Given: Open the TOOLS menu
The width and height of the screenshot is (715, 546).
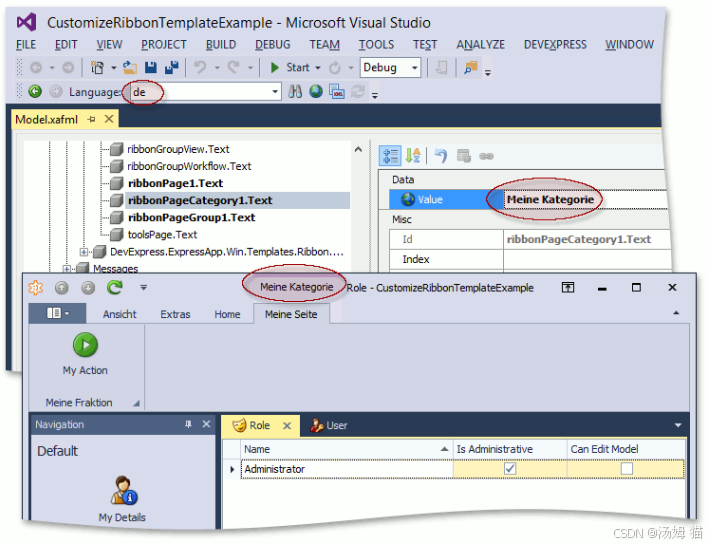Looking at the screenshot, I should point(376,45).
